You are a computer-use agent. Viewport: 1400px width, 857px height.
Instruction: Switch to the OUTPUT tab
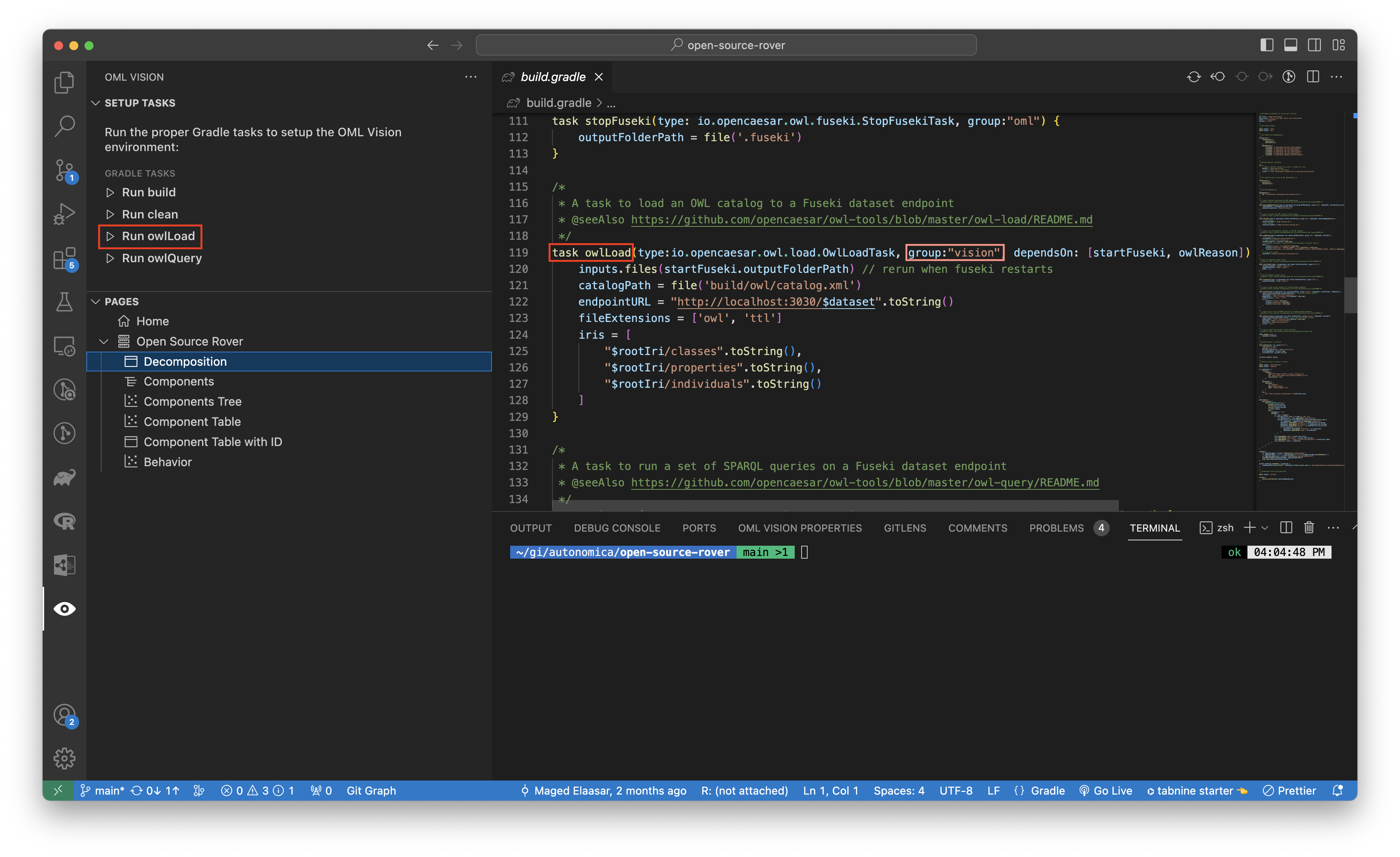pyautogui.click(x=531, y=528)
